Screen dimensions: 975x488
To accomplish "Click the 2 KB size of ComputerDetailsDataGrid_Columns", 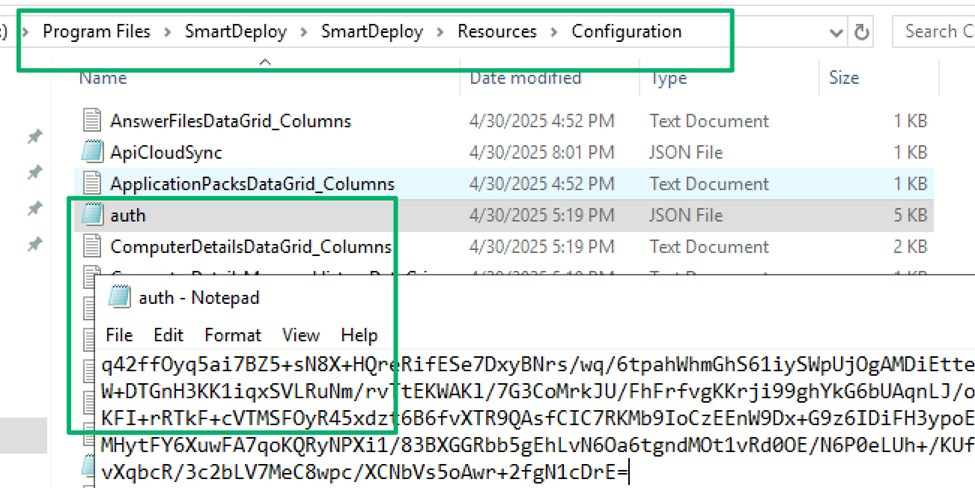I will click(910, 247).
